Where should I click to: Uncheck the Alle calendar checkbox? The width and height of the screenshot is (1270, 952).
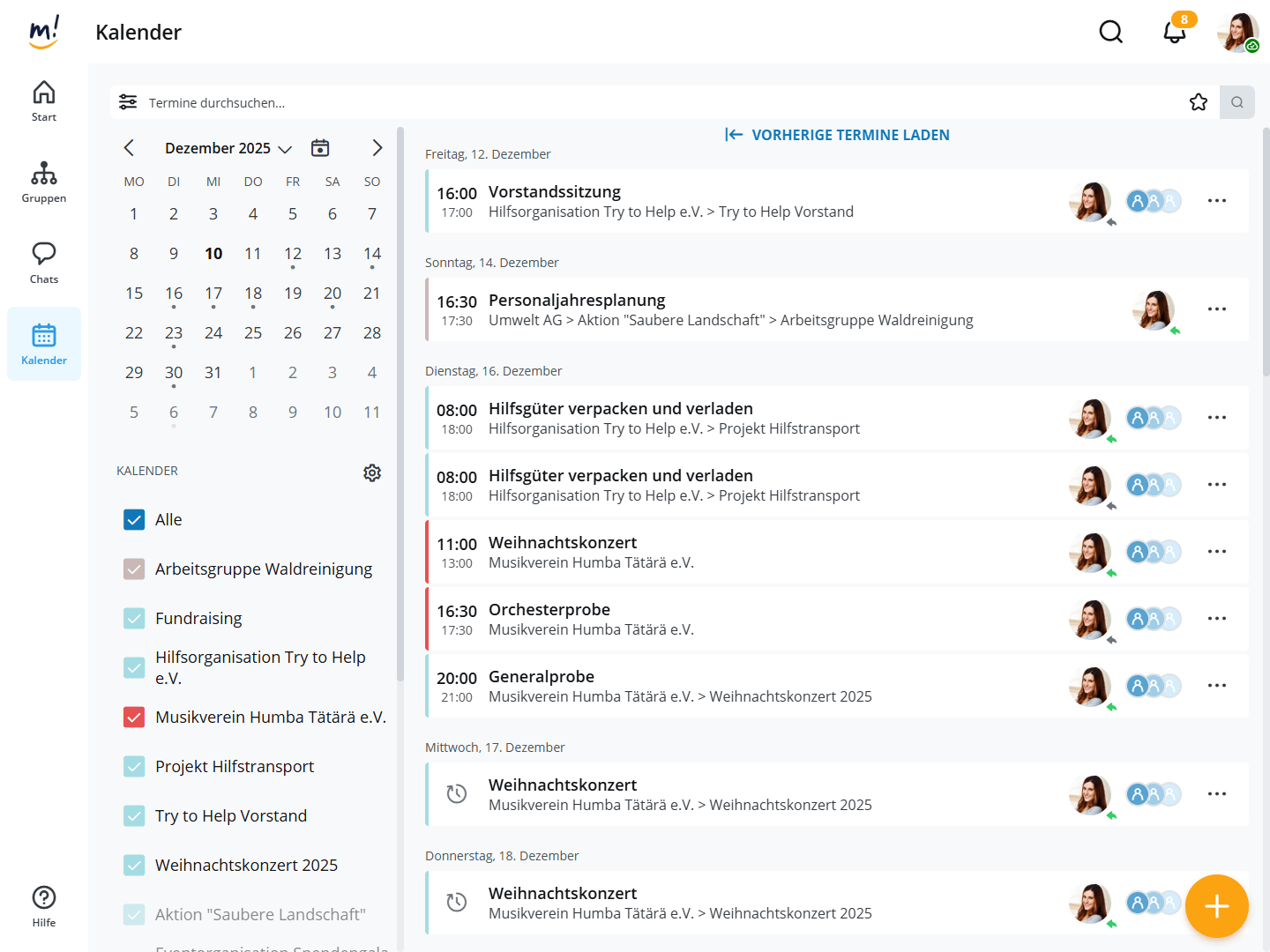point(134,520)
